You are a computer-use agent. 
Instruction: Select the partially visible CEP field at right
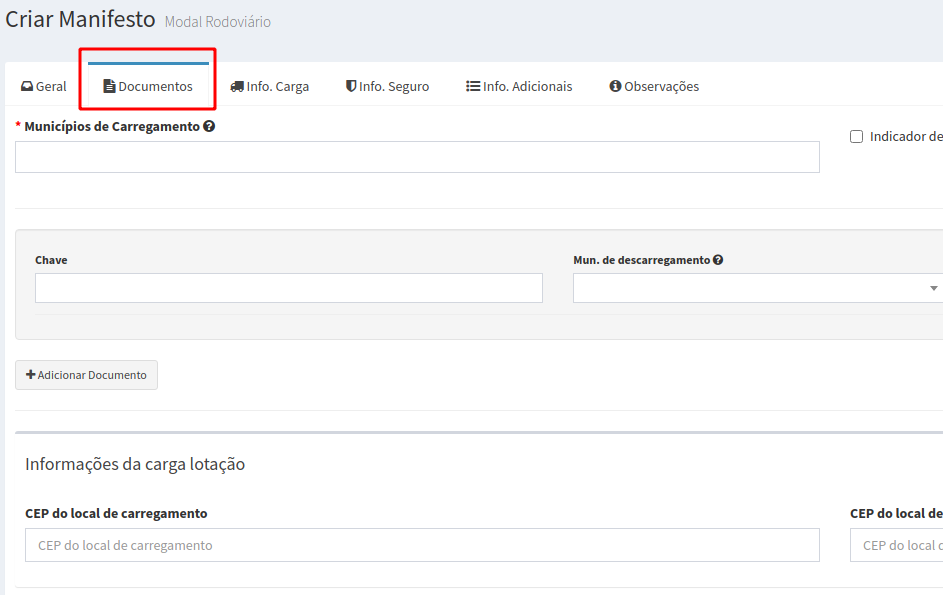pos(897,545)
